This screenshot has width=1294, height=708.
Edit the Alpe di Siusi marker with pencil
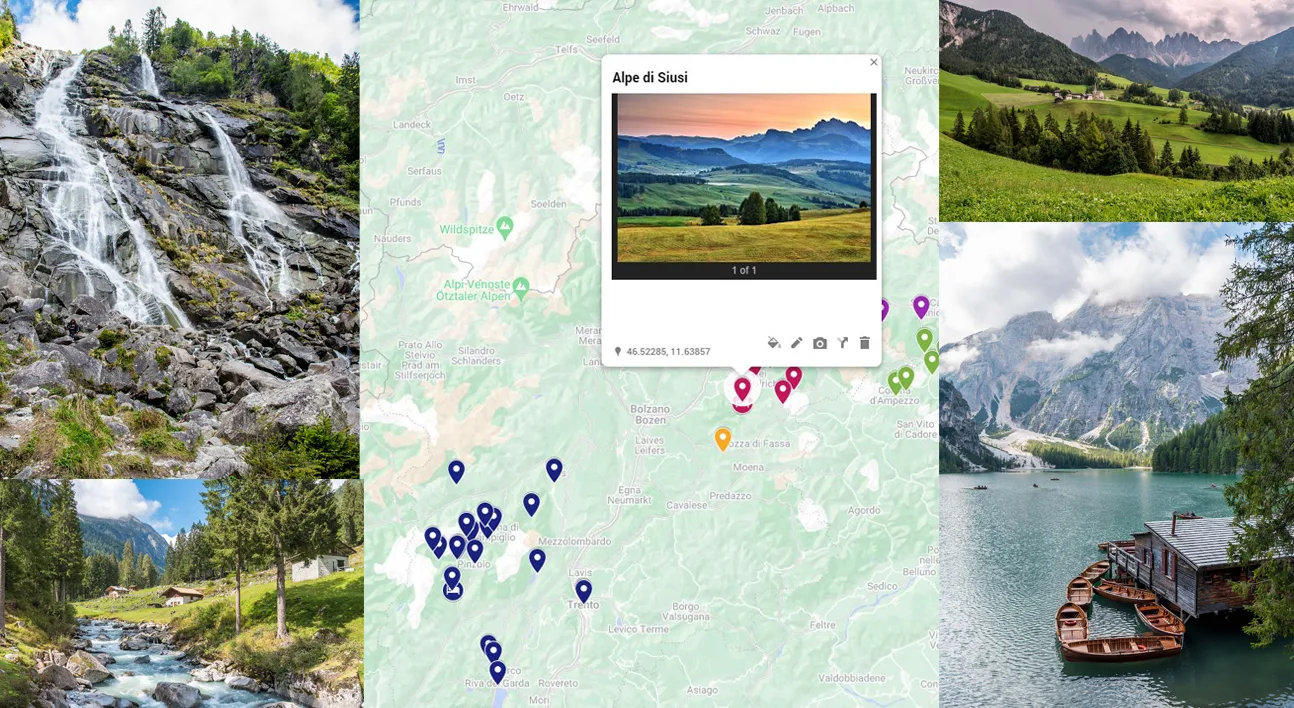[796, 343]
